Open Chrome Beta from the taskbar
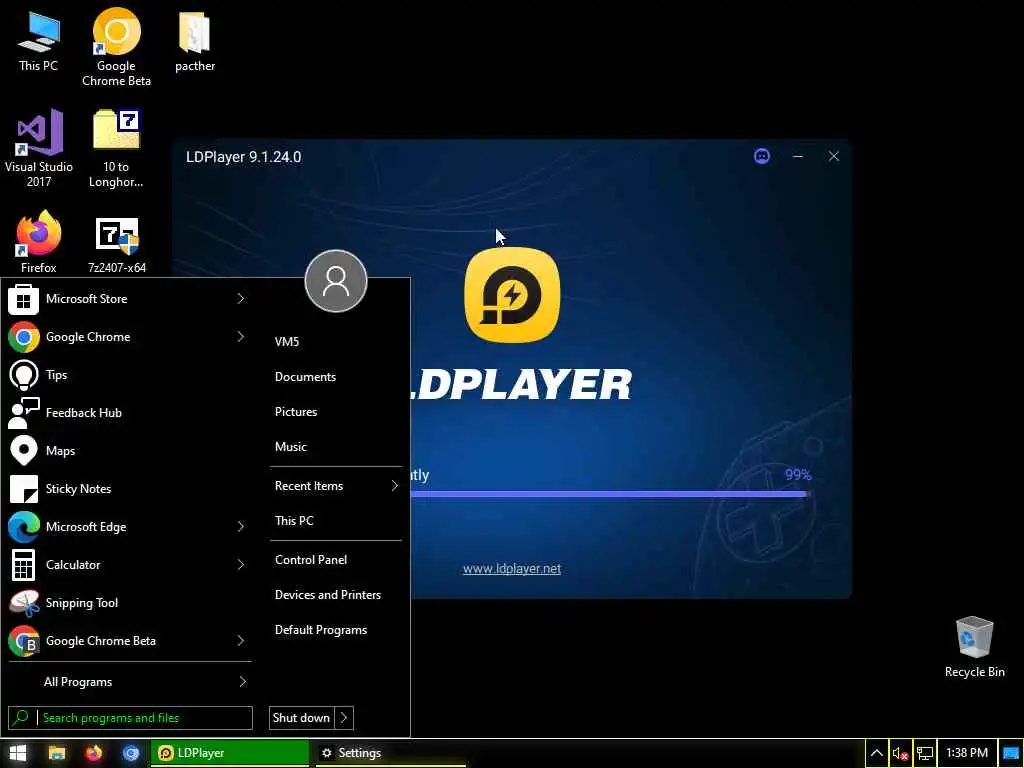Image resolution: width=1024 pixels, height=768 pixels. 131,753
